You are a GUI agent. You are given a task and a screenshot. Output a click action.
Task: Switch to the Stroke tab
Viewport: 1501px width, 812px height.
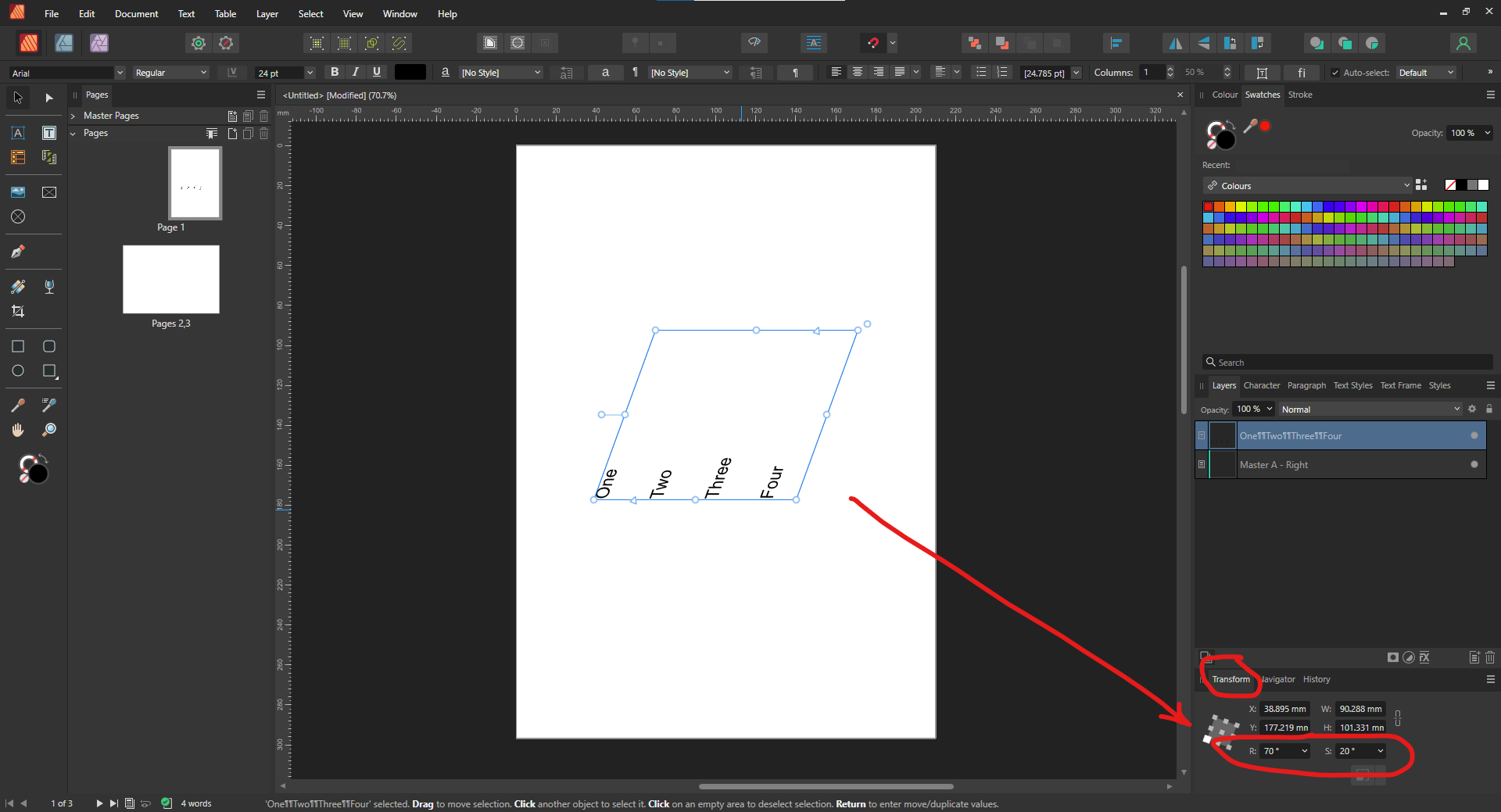pos(1300,95)
